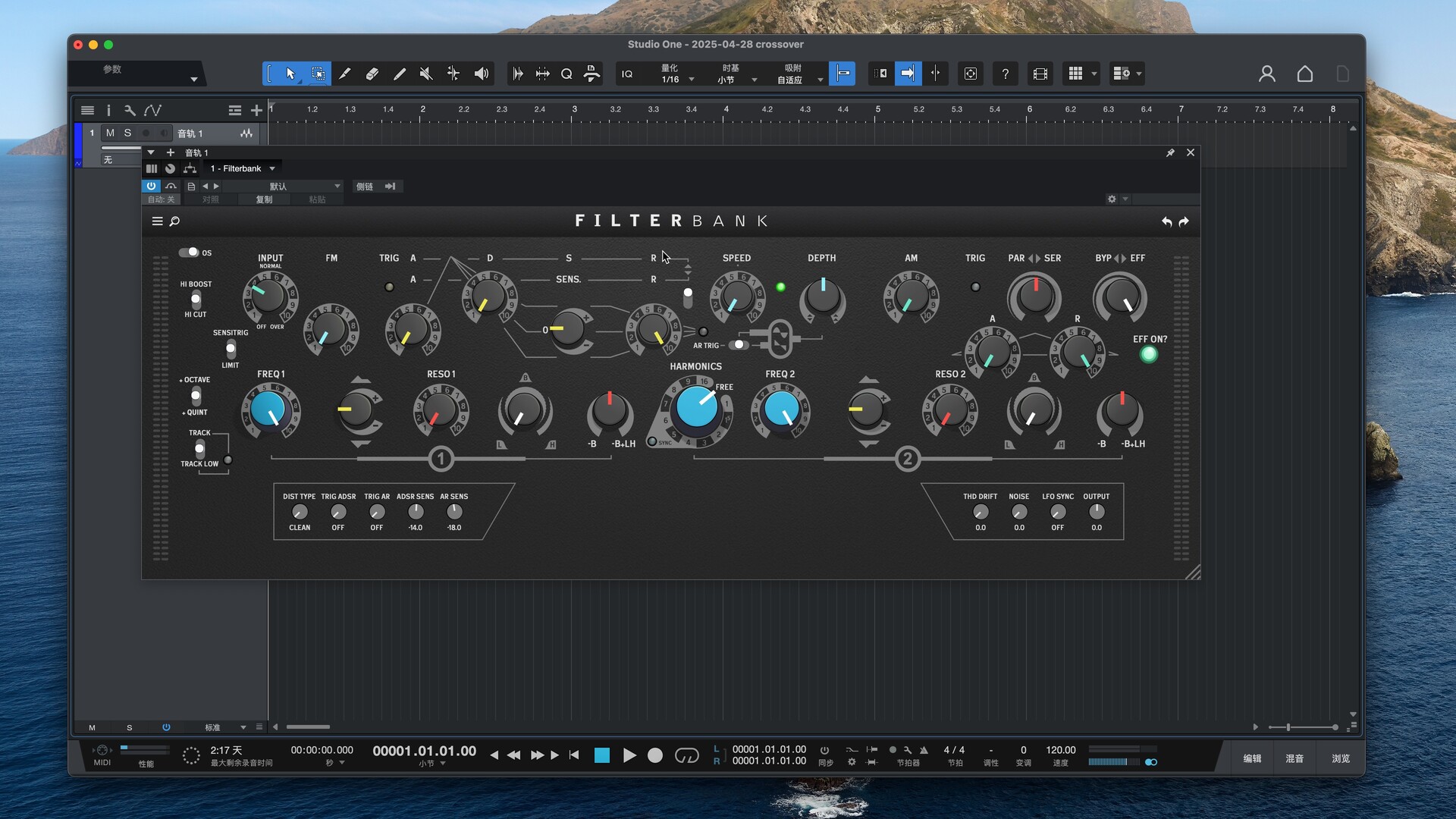Click the FREQ 1 blue knob
This screenshot has height=819, width=1456.
tap(270, 409)
